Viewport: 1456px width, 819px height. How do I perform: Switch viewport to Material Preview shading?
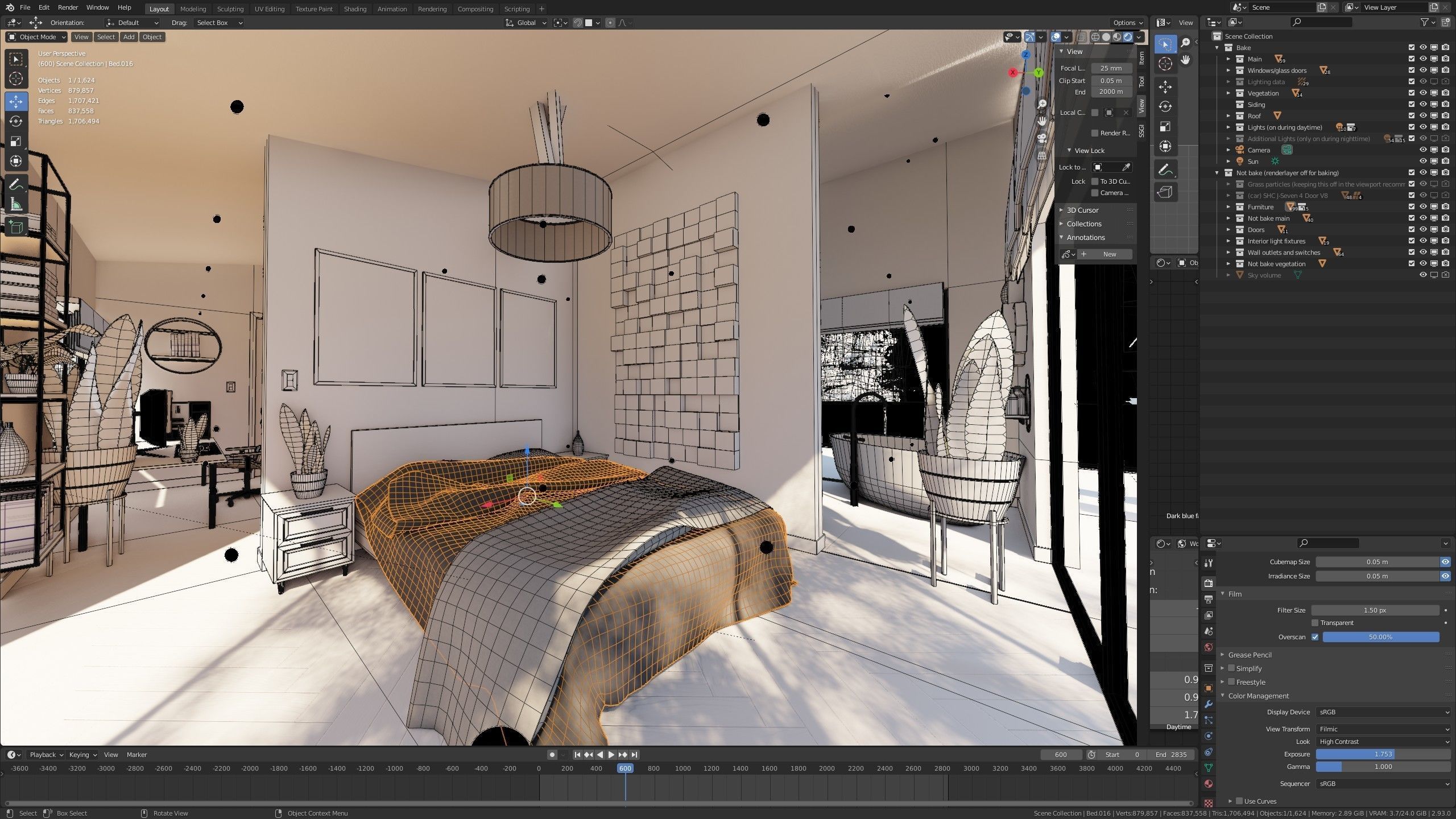pyautogui.click(x=1117, y=37)
